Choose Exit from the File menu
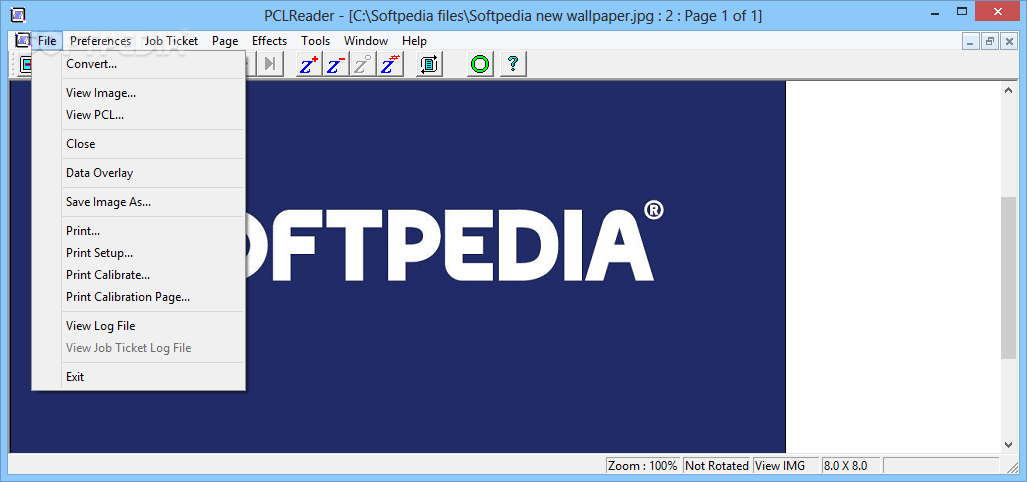Screen dimensions: 1027x482 pos(138,377)
